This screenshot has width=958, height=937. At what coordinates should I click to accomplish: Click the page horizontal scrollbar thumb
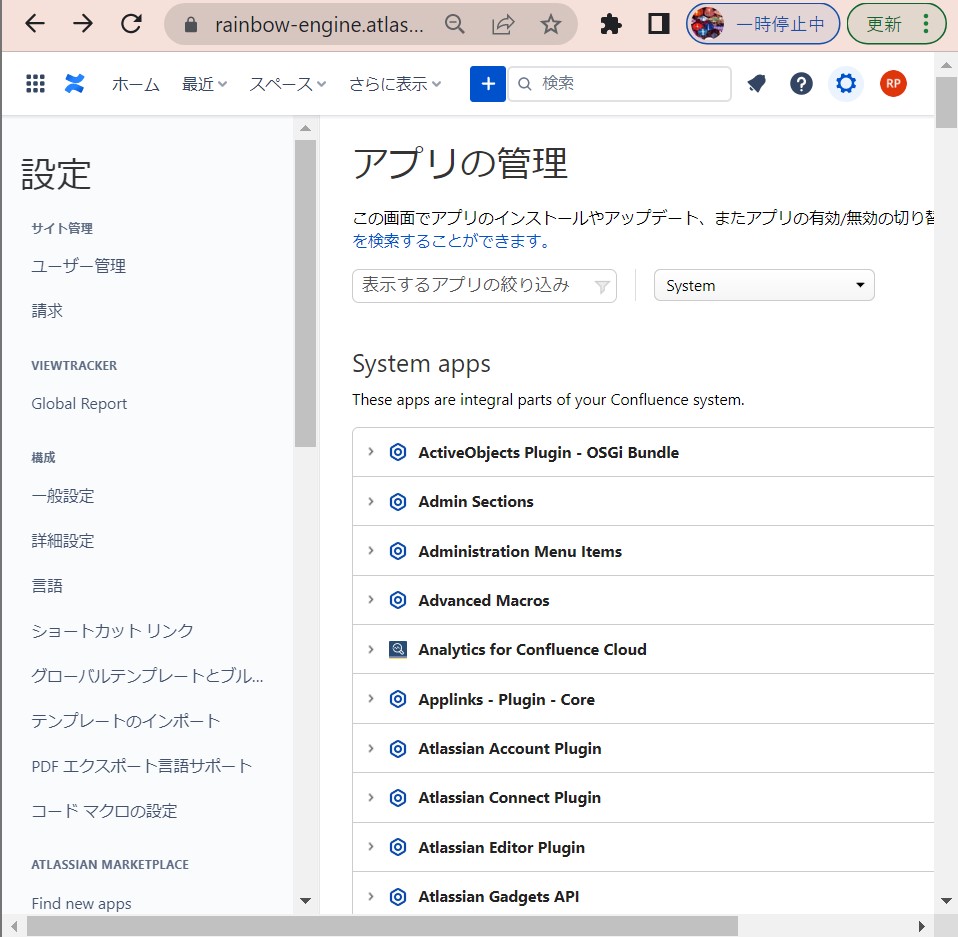(382, 926)
